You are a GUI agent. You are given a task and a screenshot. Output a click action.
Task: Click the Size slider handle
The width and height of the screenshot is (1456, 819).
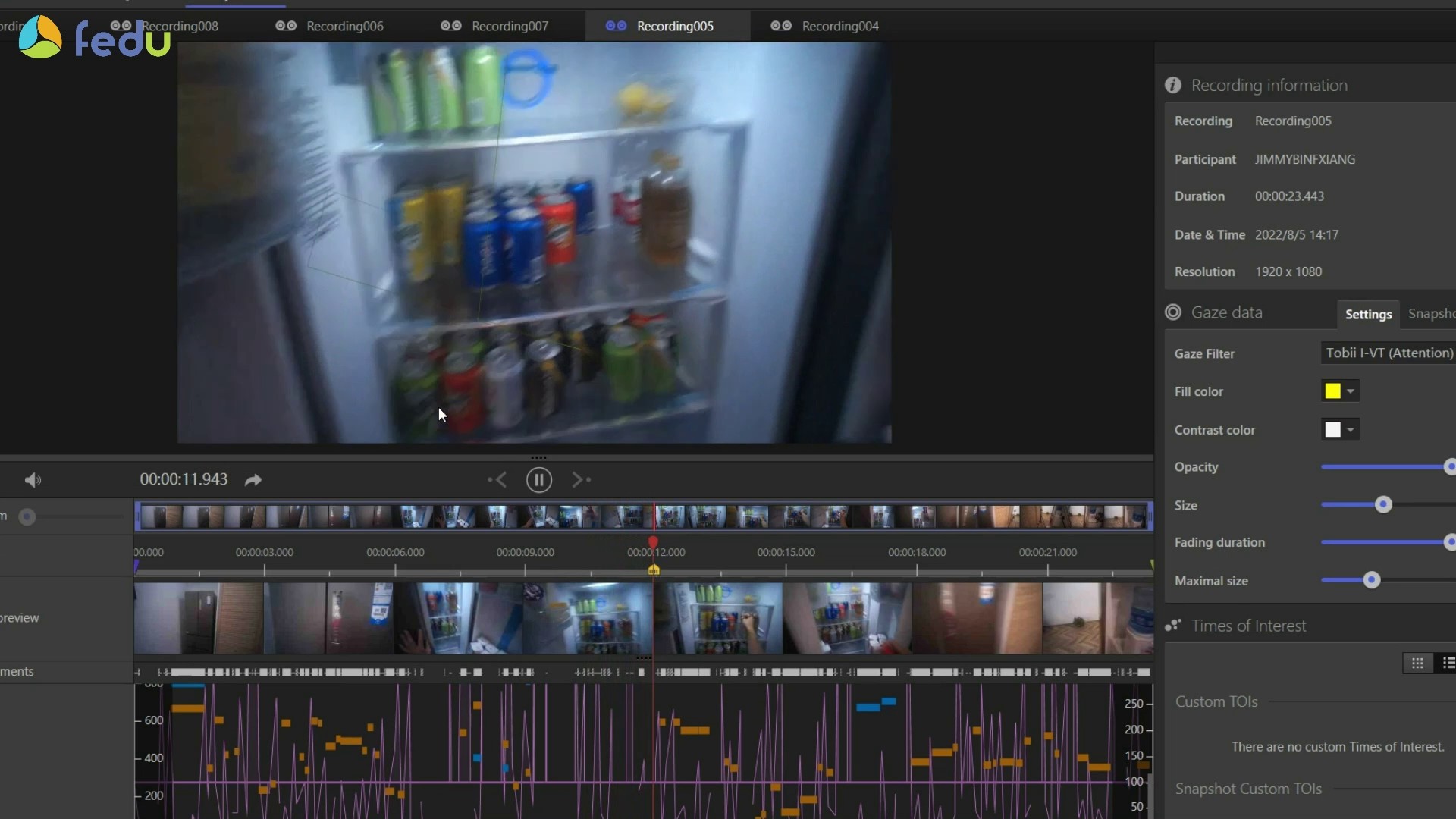click(1383, 505)
